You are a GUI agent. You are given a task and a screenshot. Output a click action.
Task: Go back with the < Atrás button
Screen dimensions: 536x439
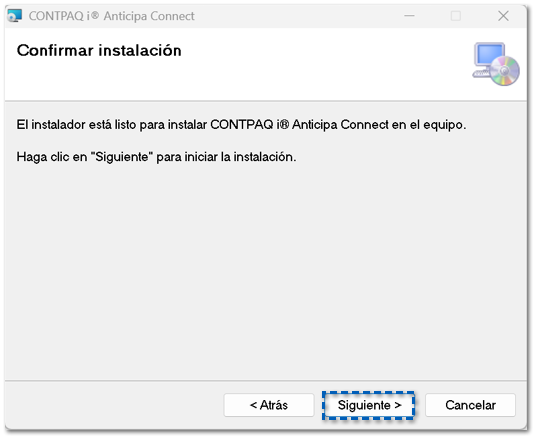(x=269, y=405)
